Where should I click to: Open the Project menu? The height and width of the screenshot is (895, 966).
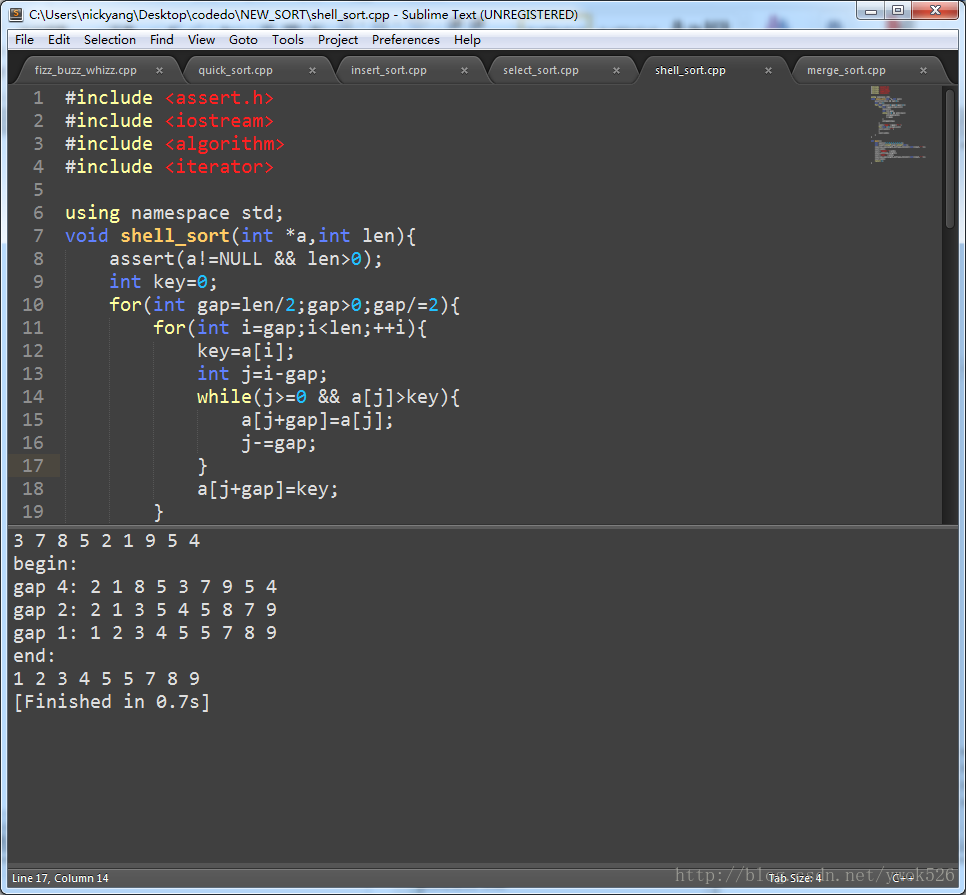tap(338, 40)
